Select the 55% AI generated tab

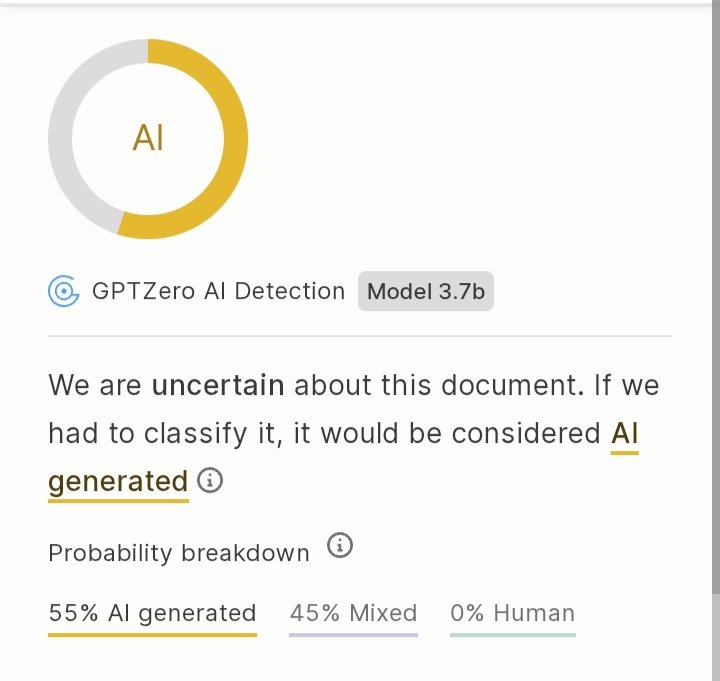[x=152, y=613]
